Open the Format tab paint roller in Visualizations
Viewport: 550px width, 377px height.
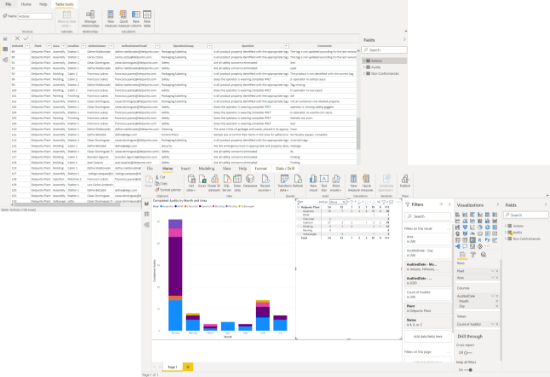[x=473, y=255]
